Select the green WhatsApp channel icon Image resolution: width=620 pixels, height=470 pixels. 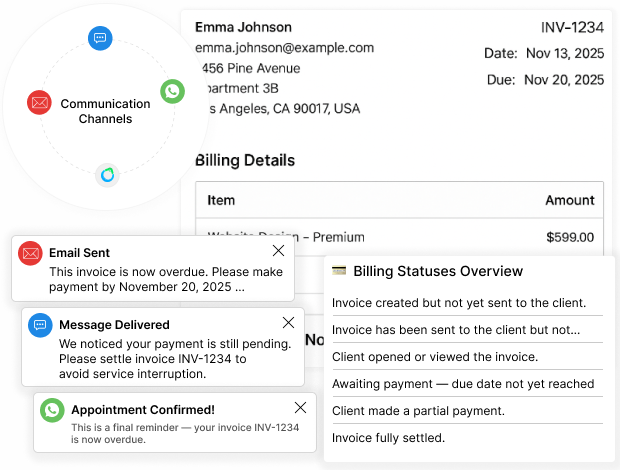(172, 91)
